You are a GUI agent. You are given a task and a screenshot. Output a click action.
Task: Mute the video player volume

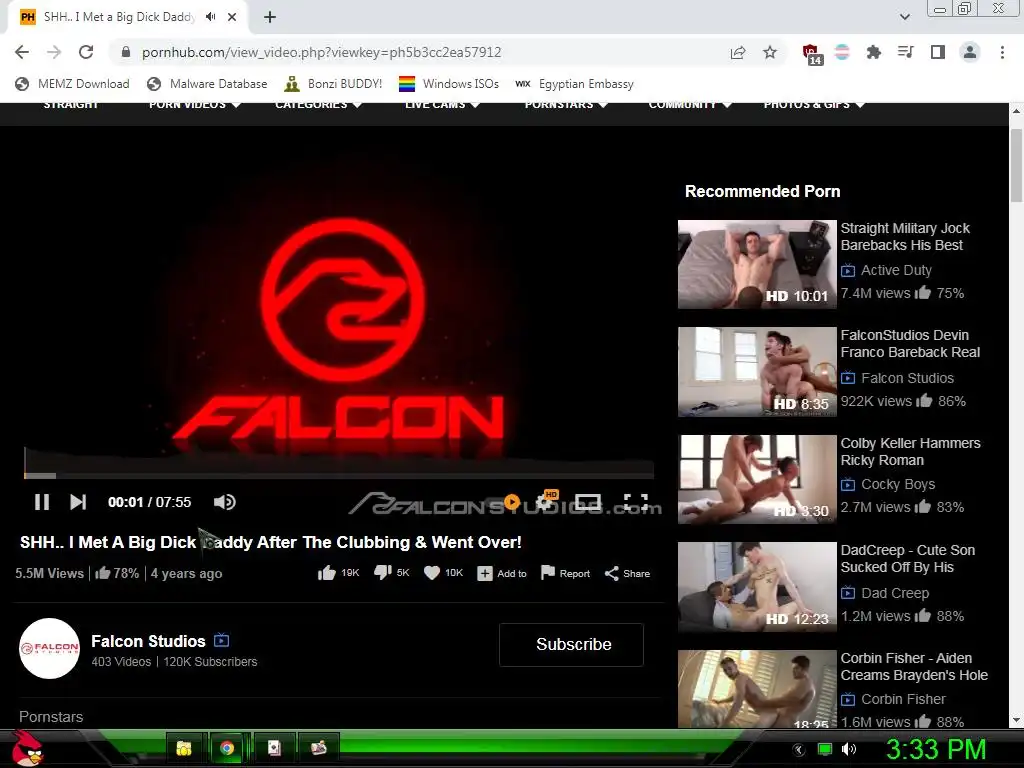coord(225,502)
